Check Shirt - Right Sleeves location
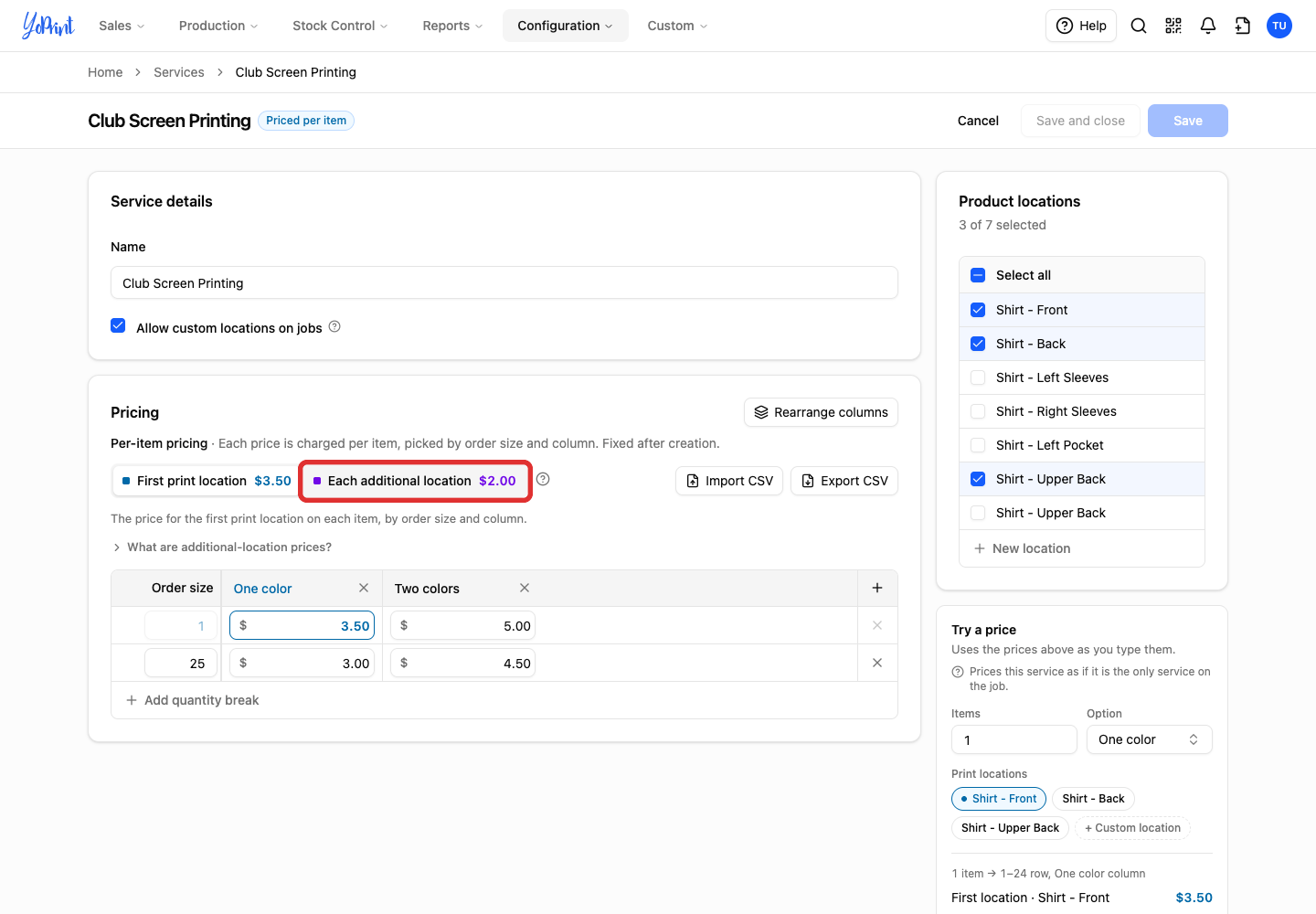Viewport: 1316px width, 914px height. [978, 411]
